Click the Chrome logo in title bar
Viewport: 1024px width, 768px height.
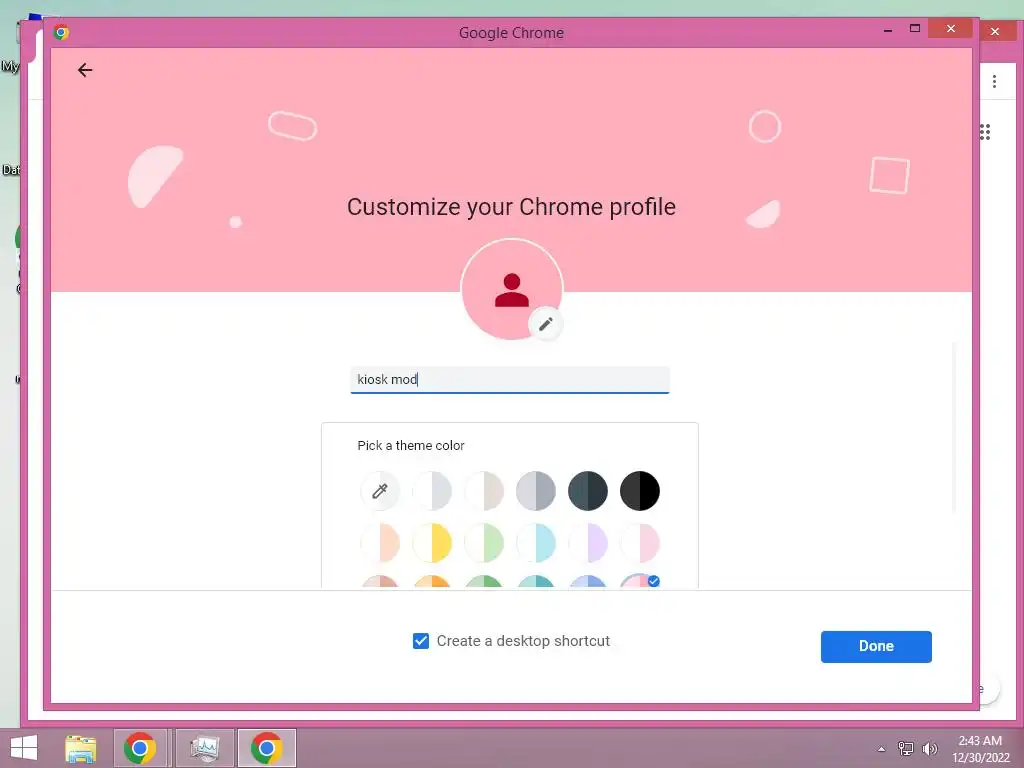coord(61,32)
